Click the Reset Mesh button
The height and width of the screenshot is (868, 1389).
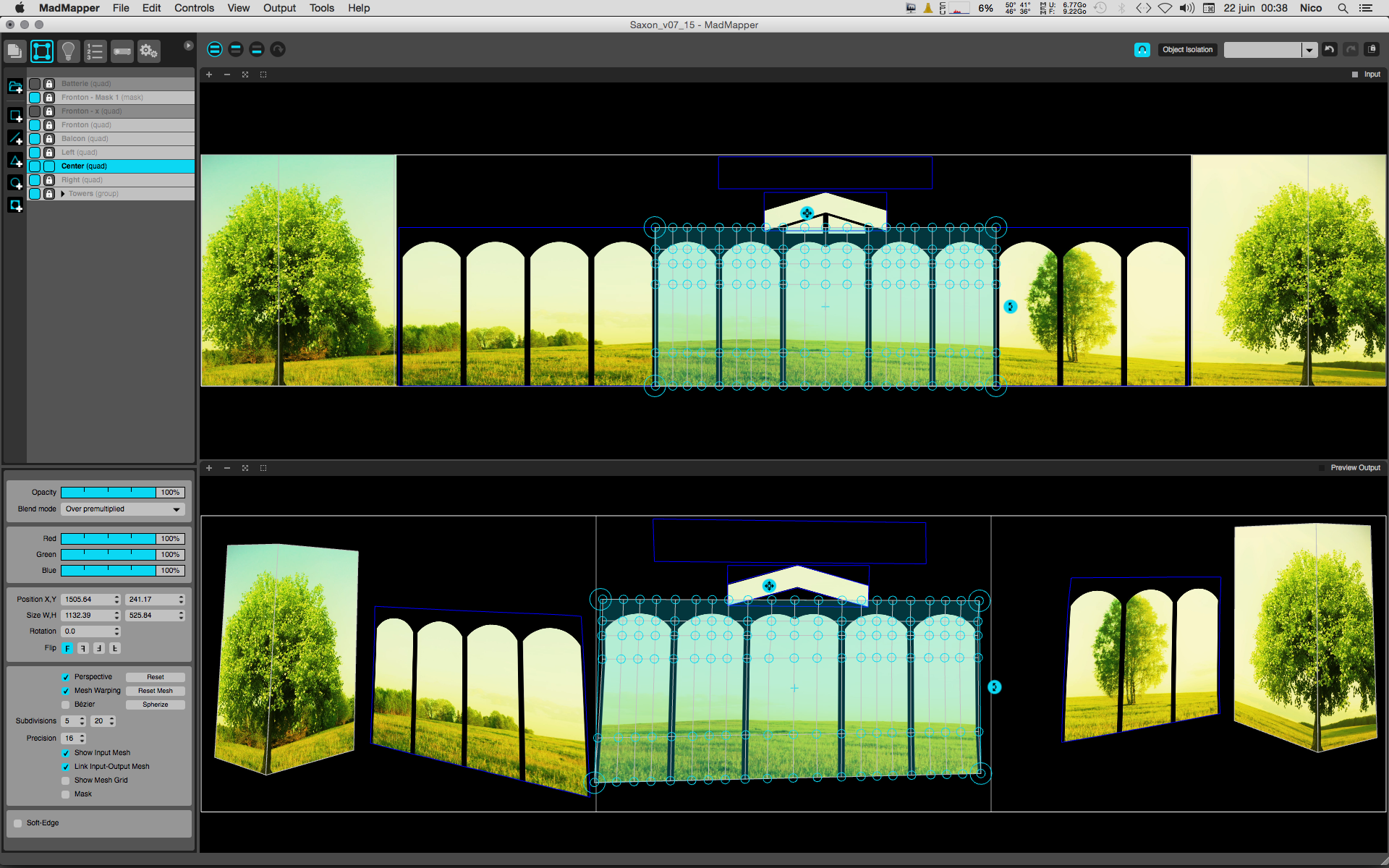tap(156, 691)
